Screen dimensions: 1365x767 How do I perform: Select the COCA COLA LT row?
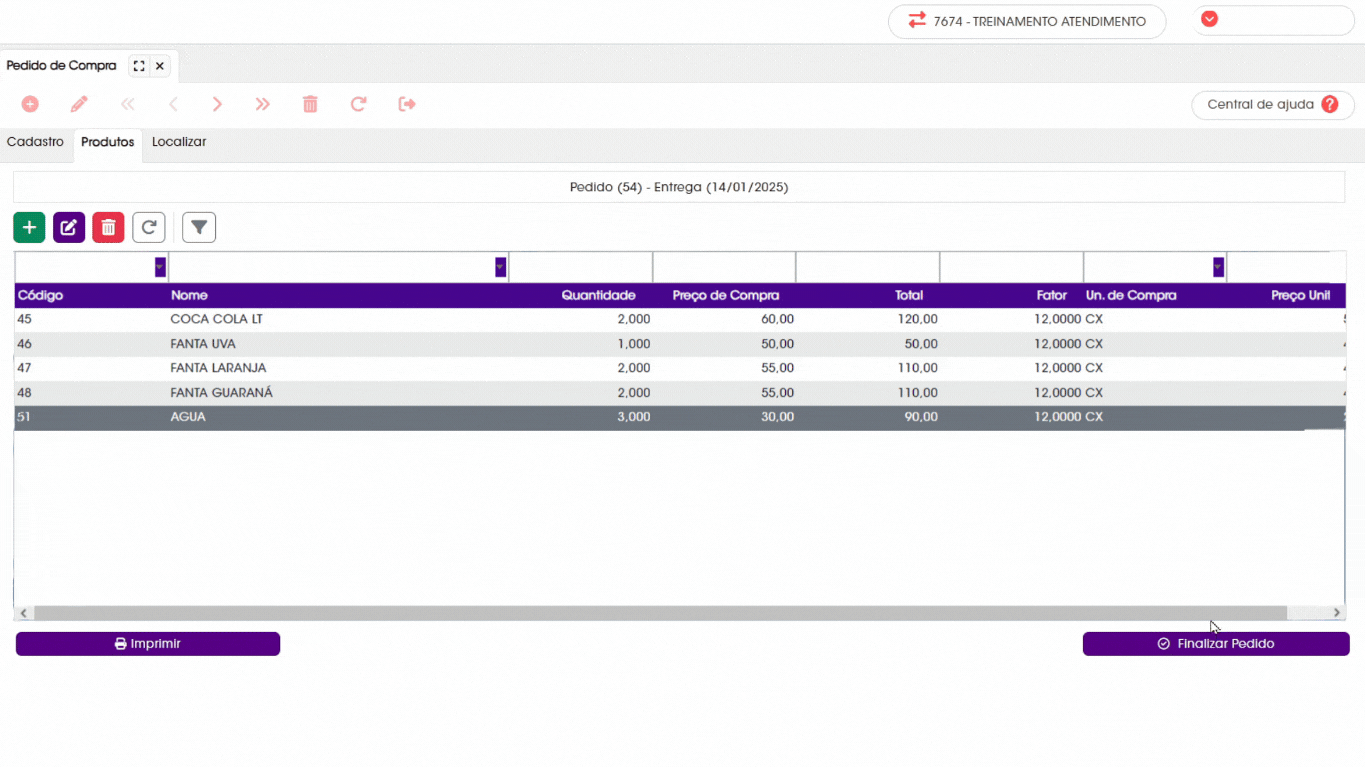click(x=680, y=320)
